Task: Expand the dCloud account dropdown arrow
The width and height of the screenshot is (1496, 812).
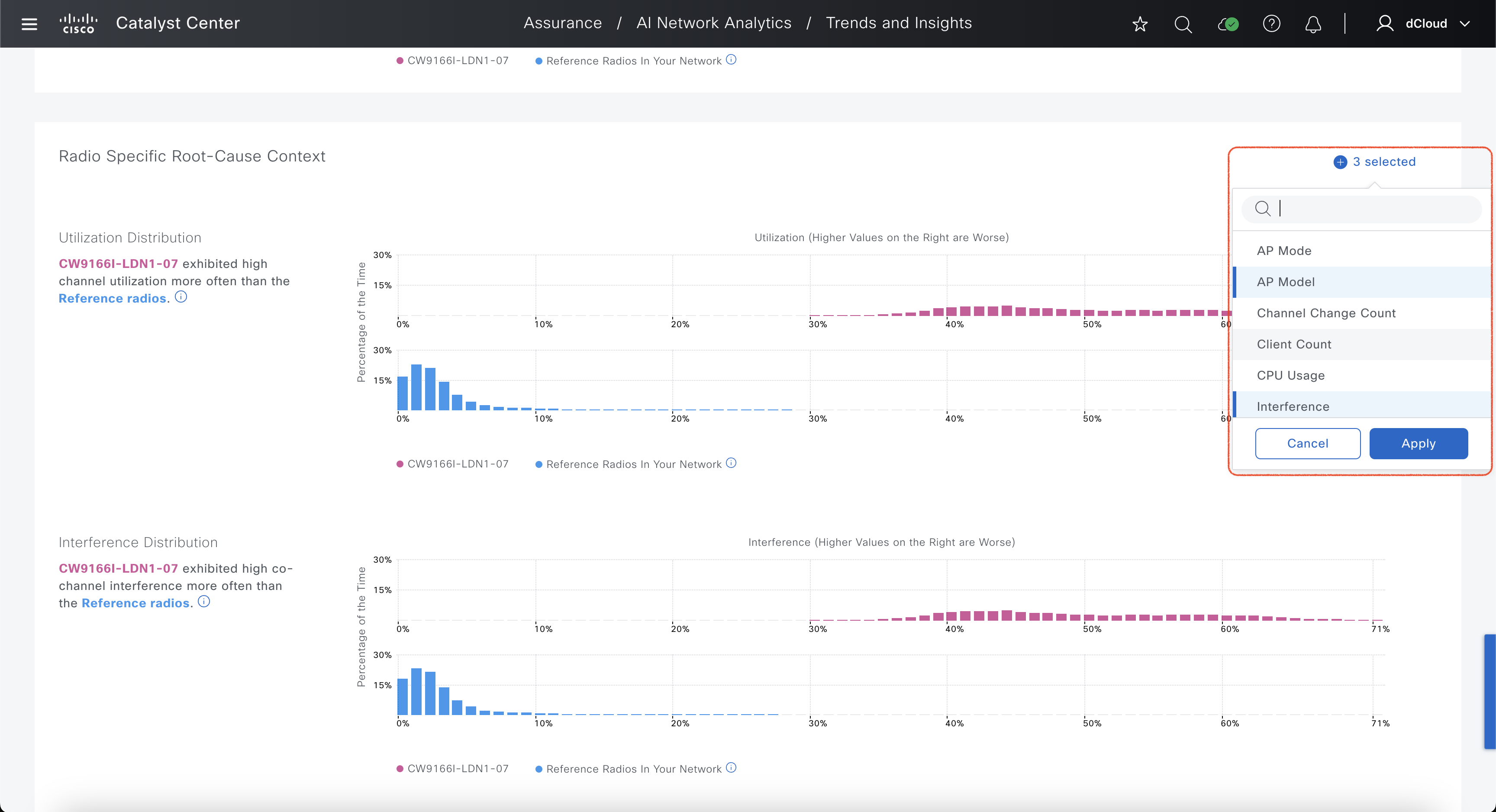Action: pos(1465,24)
